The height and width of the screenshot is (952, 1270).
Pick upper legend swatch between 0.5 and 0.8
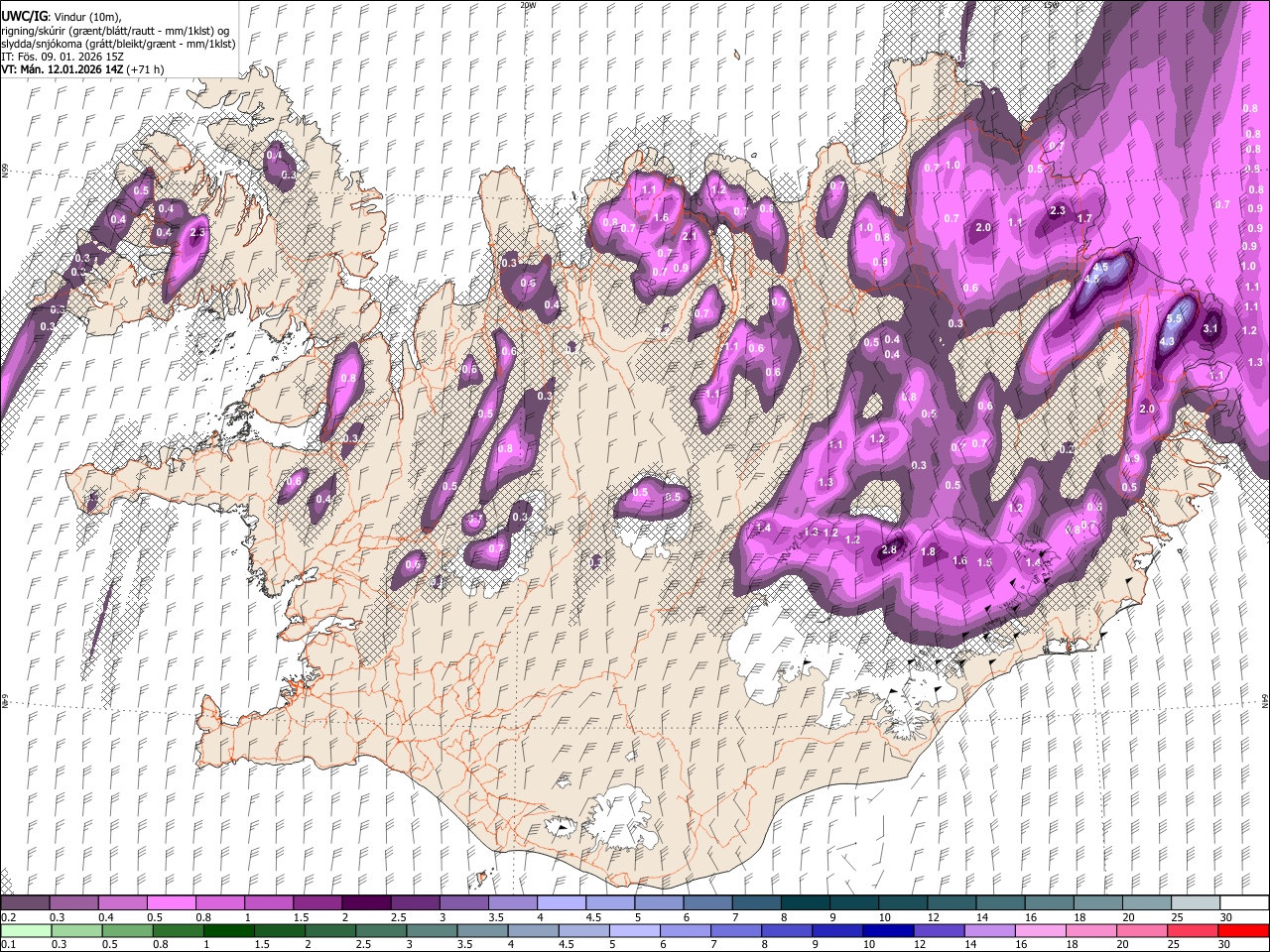(172, 903)
